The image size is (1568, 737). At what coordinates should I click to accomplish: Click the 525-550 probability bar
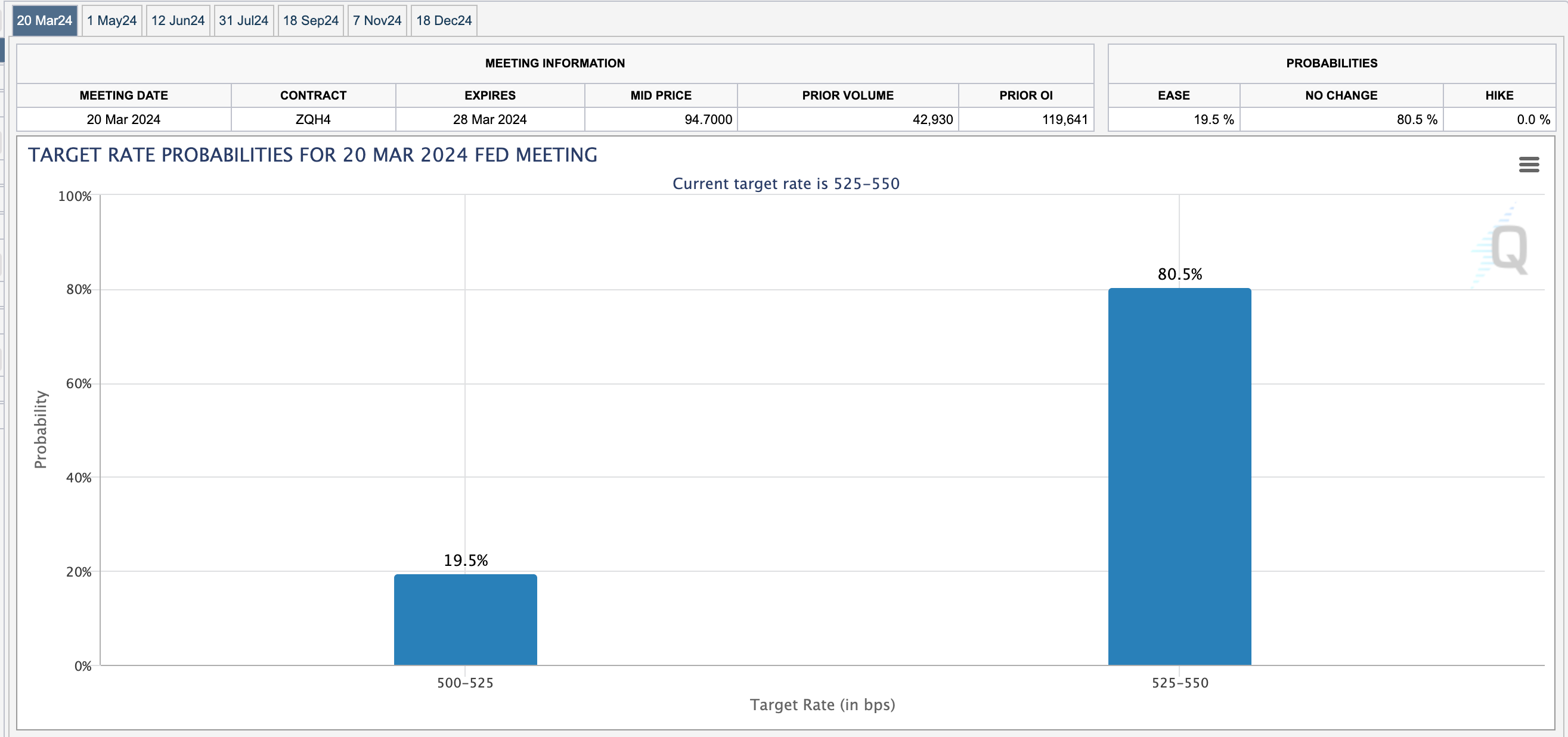(1179, 476)
